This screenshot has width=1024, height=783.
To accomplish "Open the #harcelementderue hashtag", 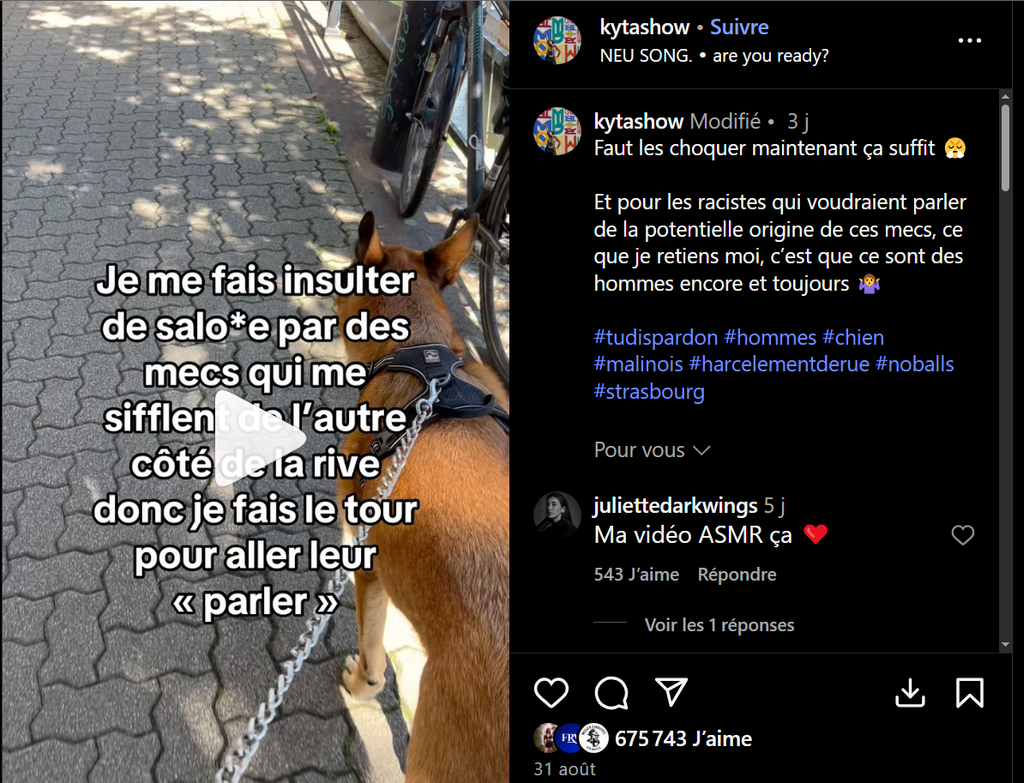I will [x=779, y=364].
